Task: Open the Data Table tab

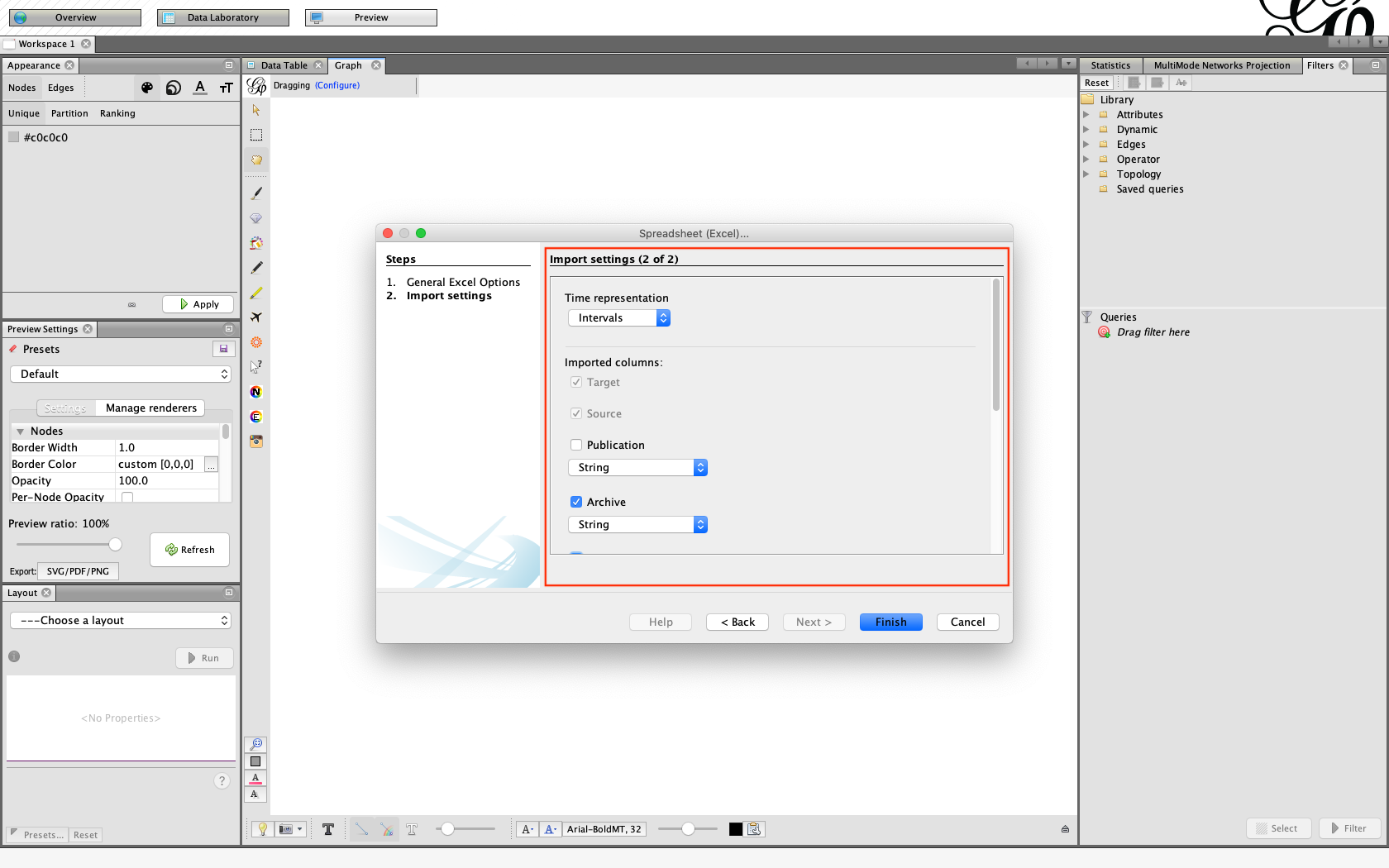Action: click(x=284, y=65)
